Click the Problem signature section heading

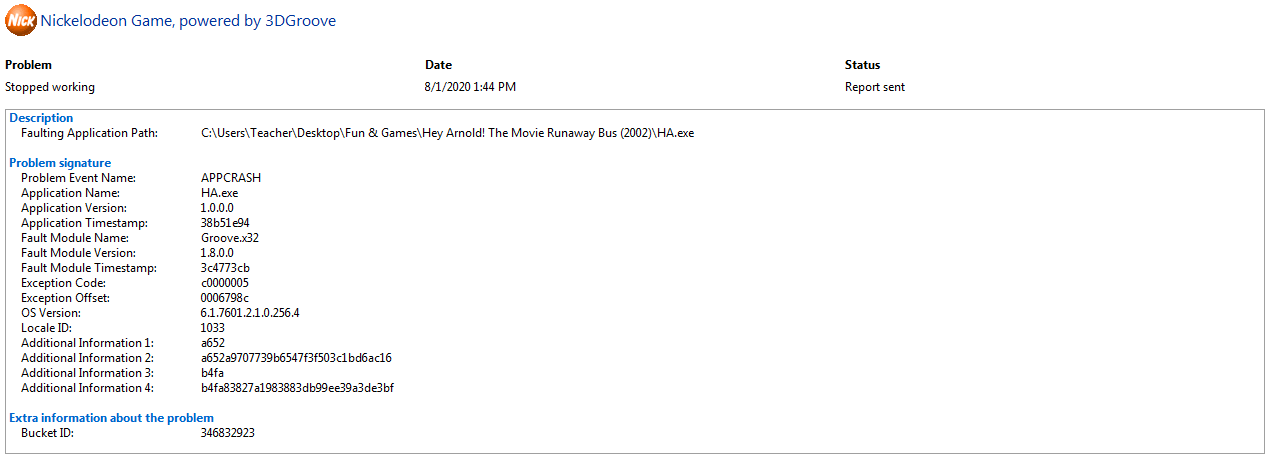[60, 163]
